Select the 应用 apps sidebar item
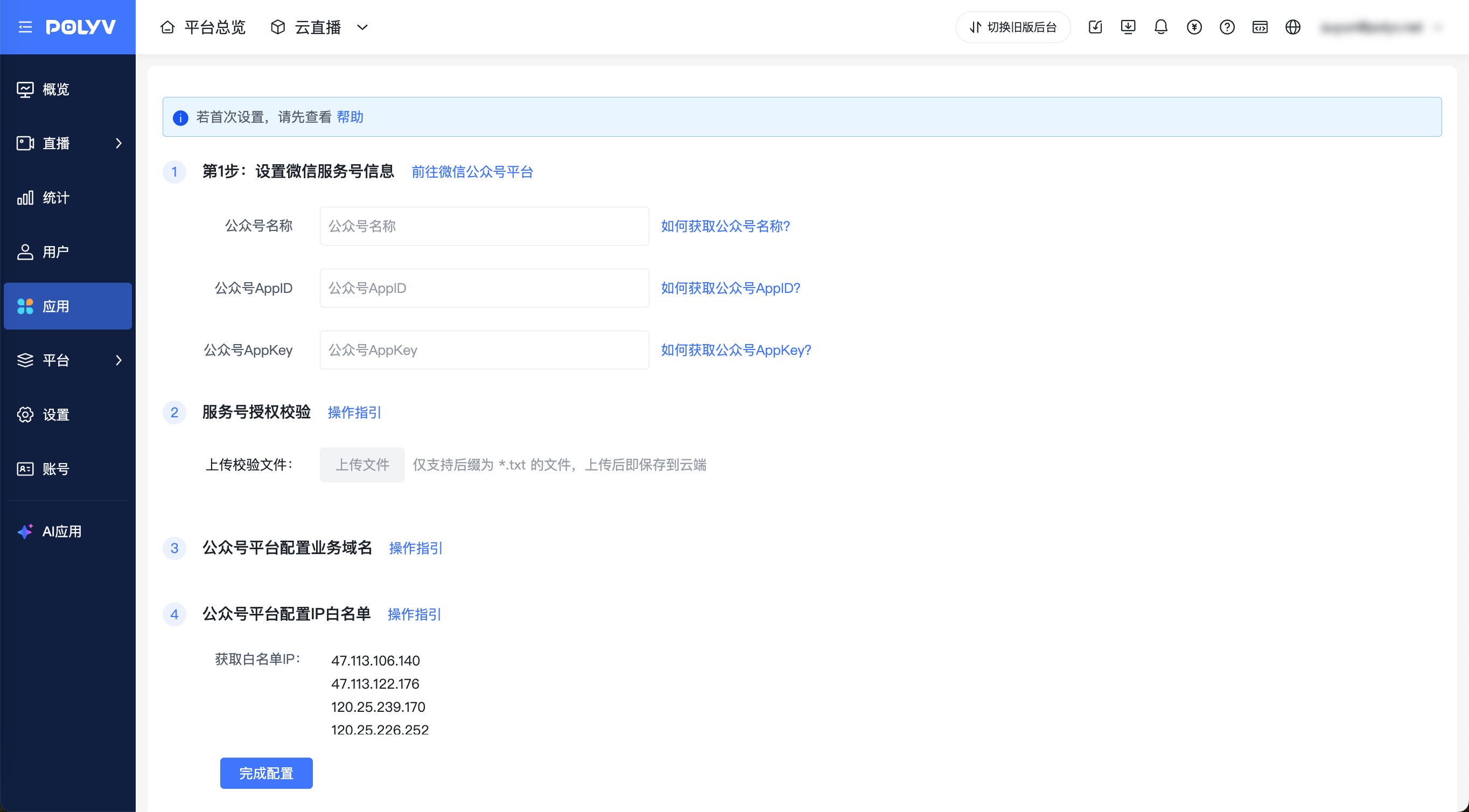The height and width of the screenshot is (812, 1469). coord(68,306)
